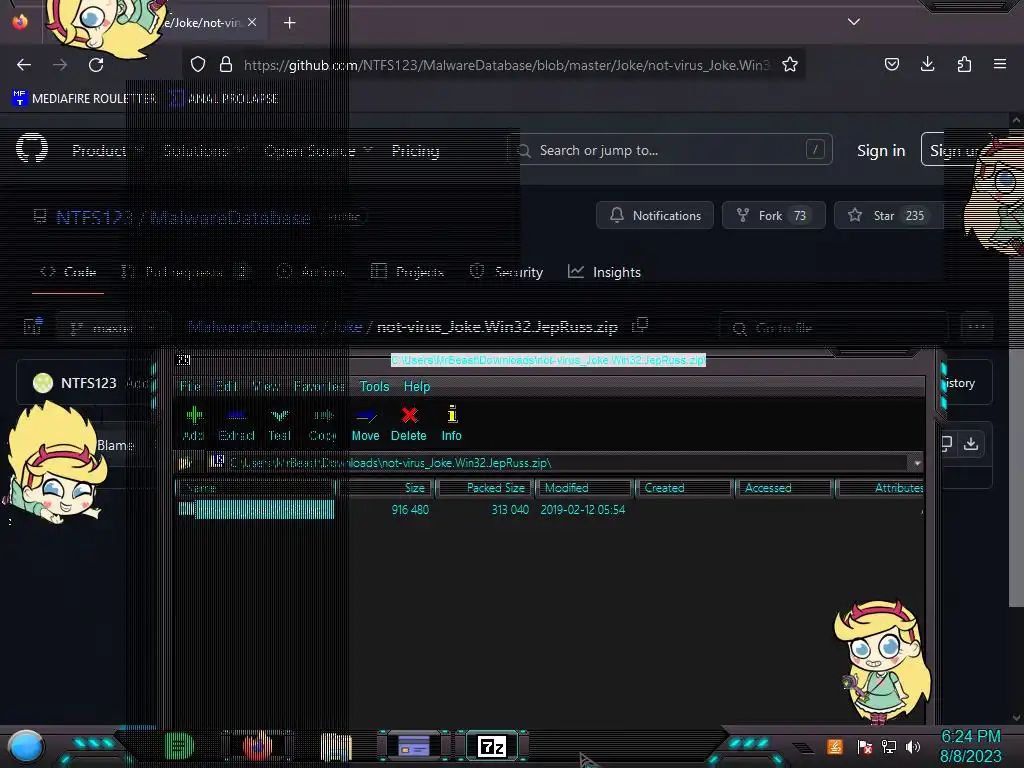Viewport: 1024px width, 768px height.
Task: Switch to Blame view
Action: coord(116,445)
